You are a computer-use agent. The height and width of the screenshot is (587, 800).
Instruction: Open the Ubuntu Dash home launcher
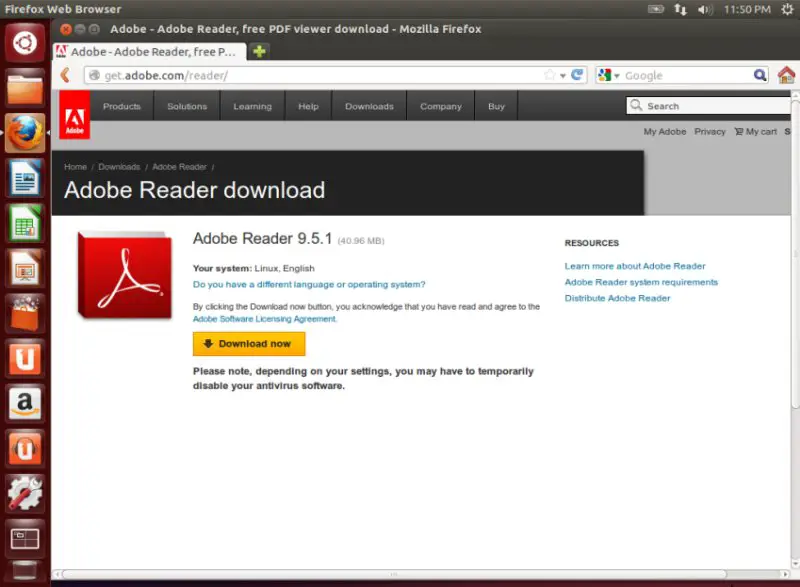point(24,43)
